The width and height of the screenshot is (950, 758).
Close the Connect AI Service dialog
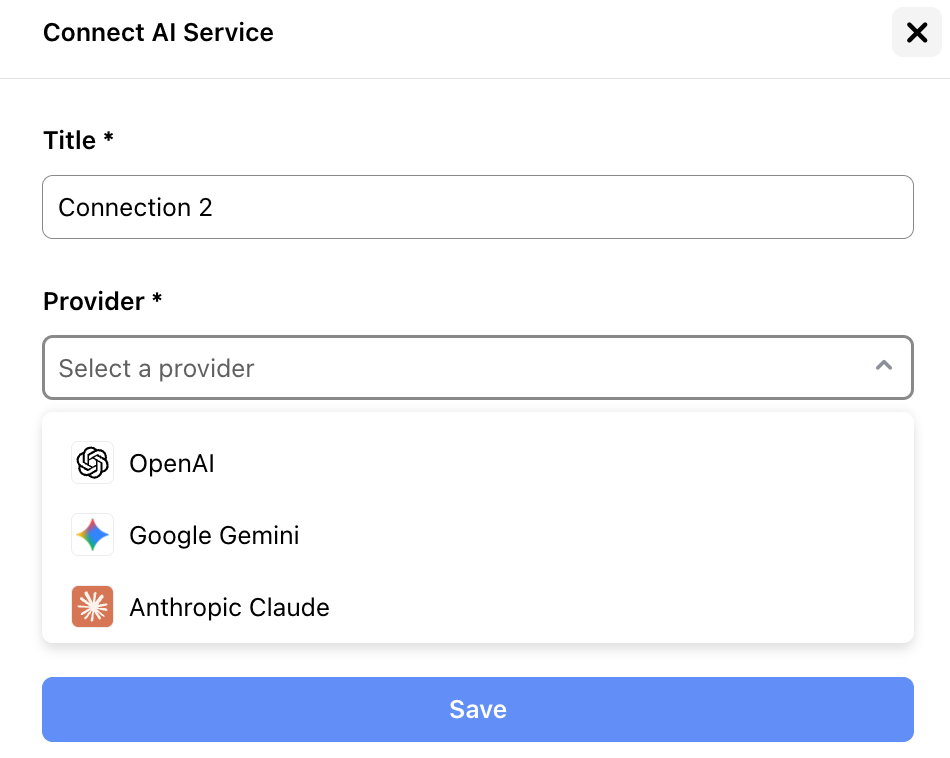917,32
